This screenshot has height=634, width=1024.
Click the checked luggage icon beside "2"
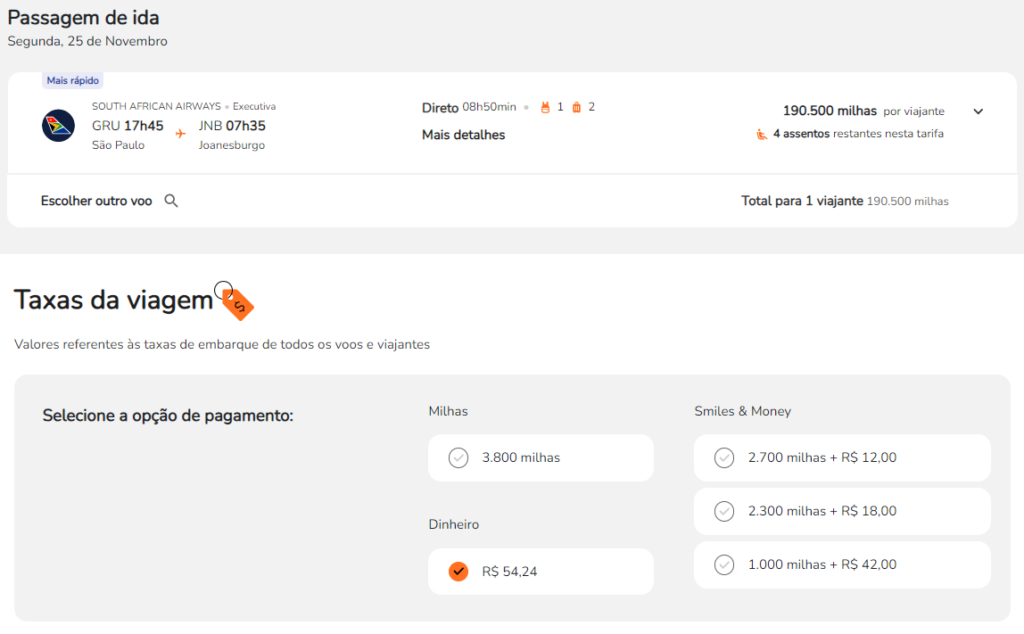coord(577,107)
